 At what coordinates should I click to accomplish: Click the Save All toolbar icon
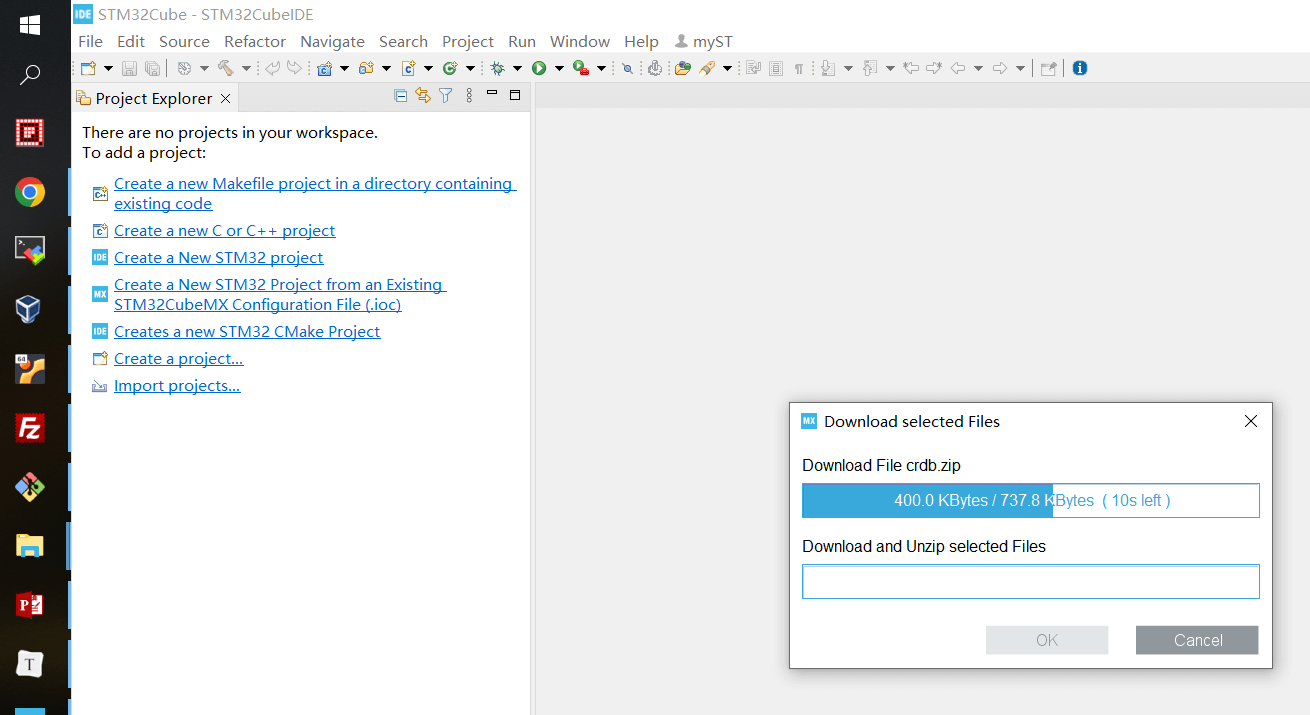[152, 68]
